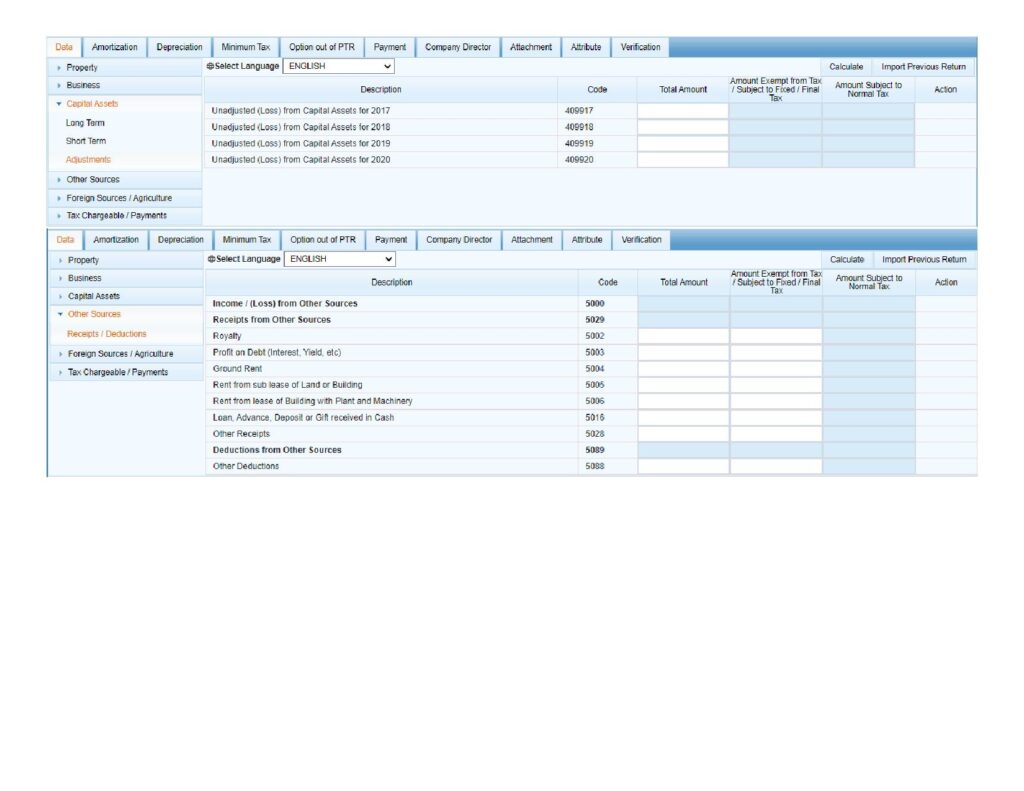The height and width of the screenshot is (791, 1024).
Task: Open language dropdown above Unadjusted Loss table
Action: pyautogui.click(x=339, y=66)
